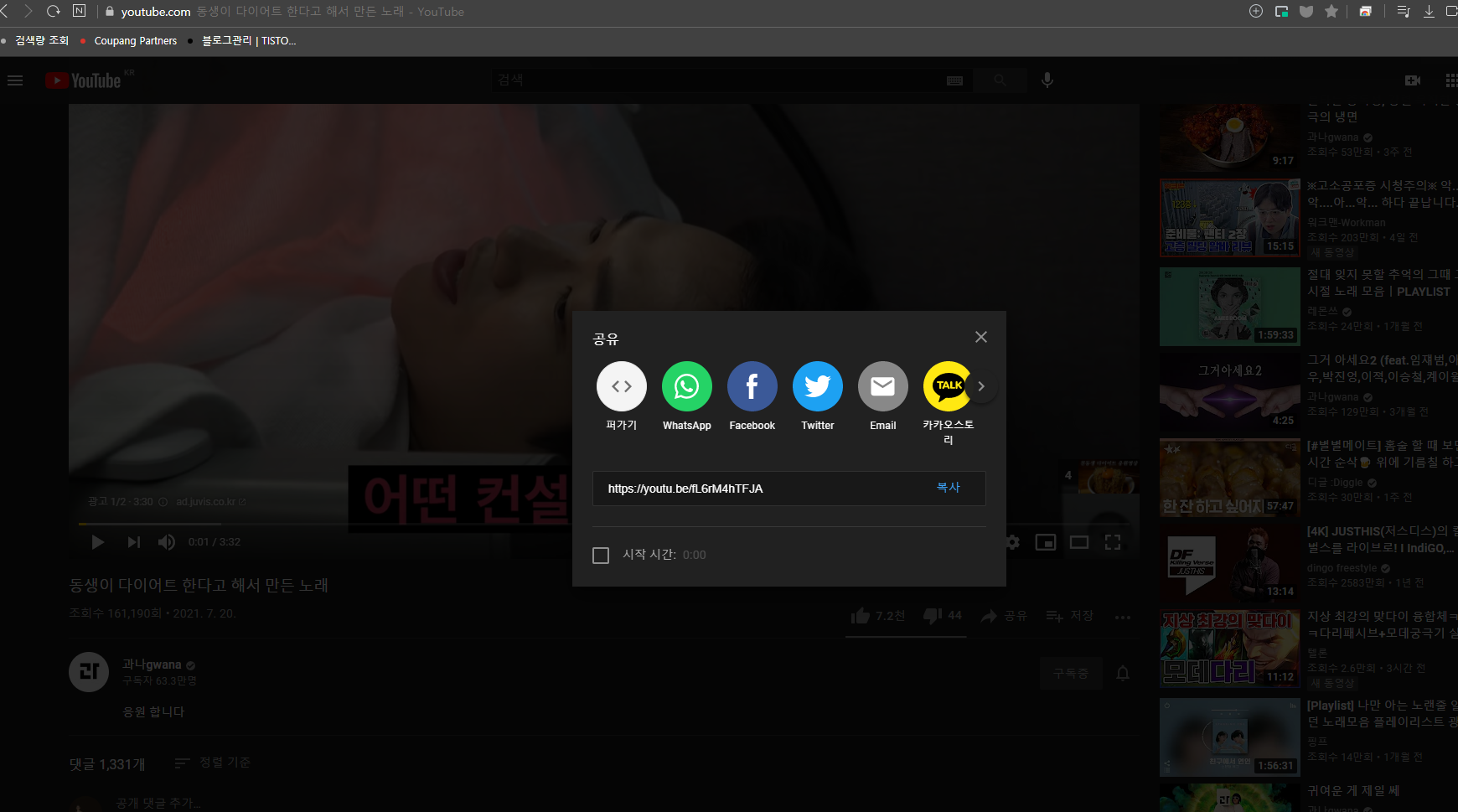
Task: Open the JUSTHIS dingo freestyle thumbnail
Action: [x=1229, y=563]
